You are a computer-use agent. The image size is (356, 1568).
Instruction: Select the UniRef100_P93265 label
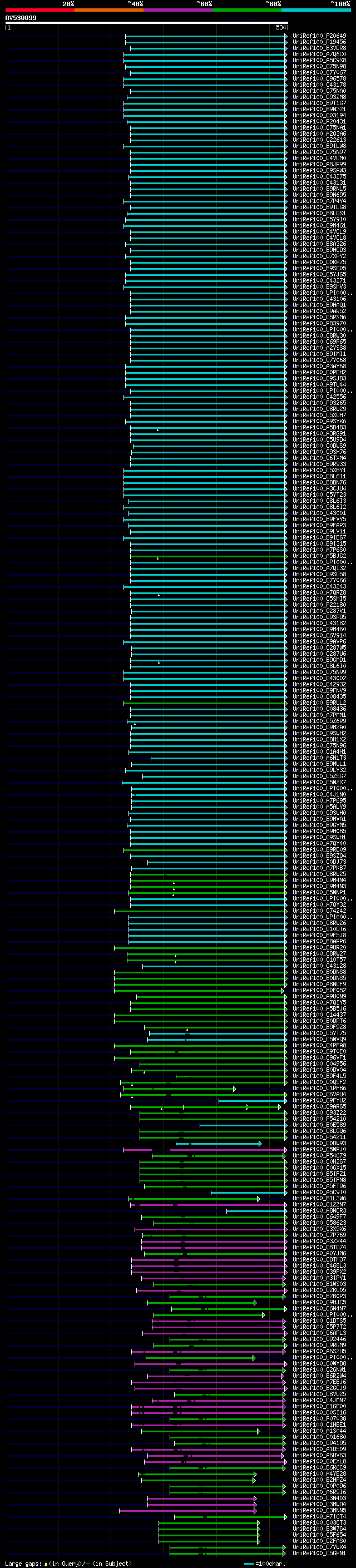[319, 403]
